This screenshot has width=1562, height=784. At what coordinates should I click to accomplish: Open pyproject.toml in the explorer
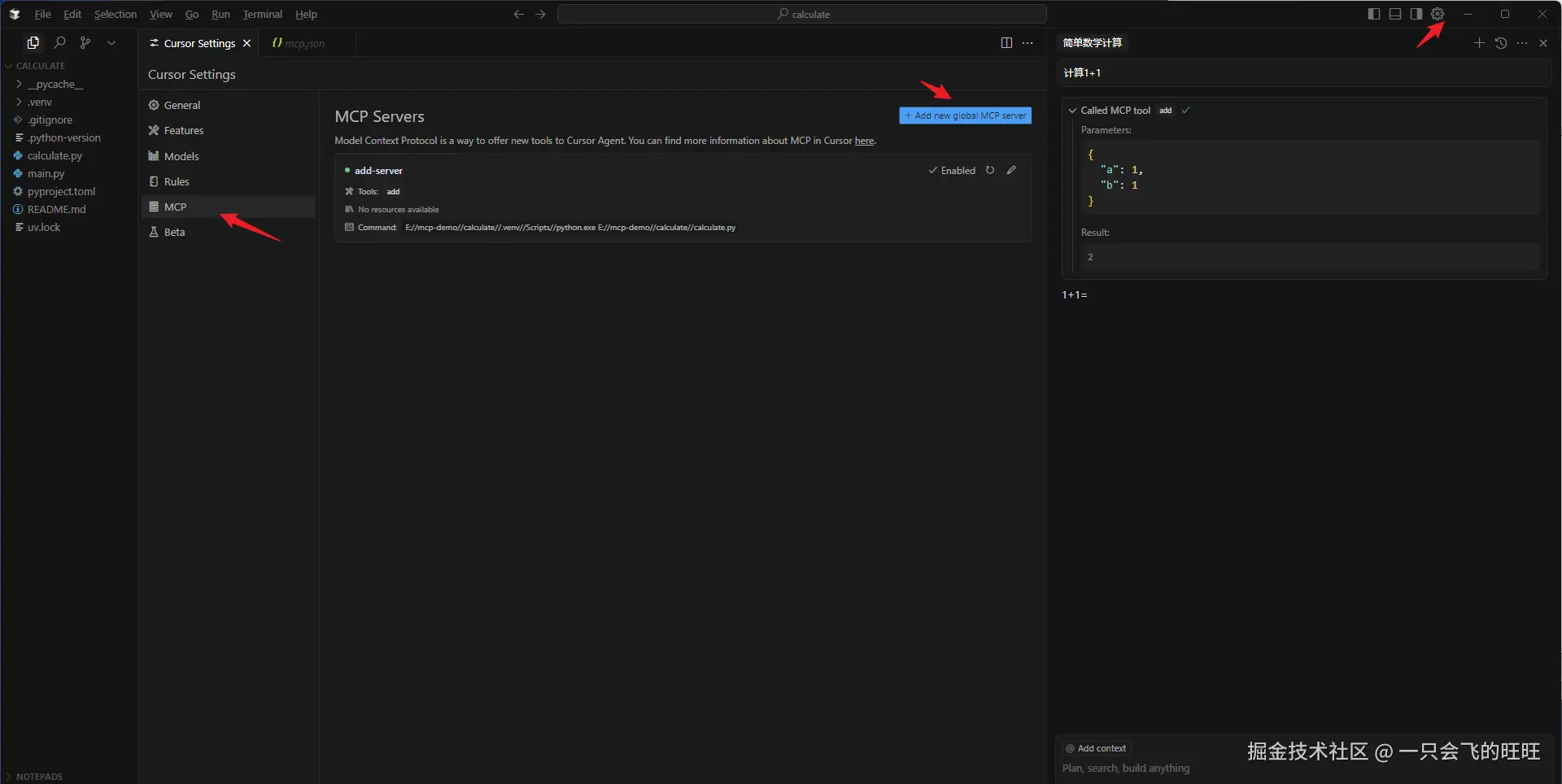pos(69,191)
